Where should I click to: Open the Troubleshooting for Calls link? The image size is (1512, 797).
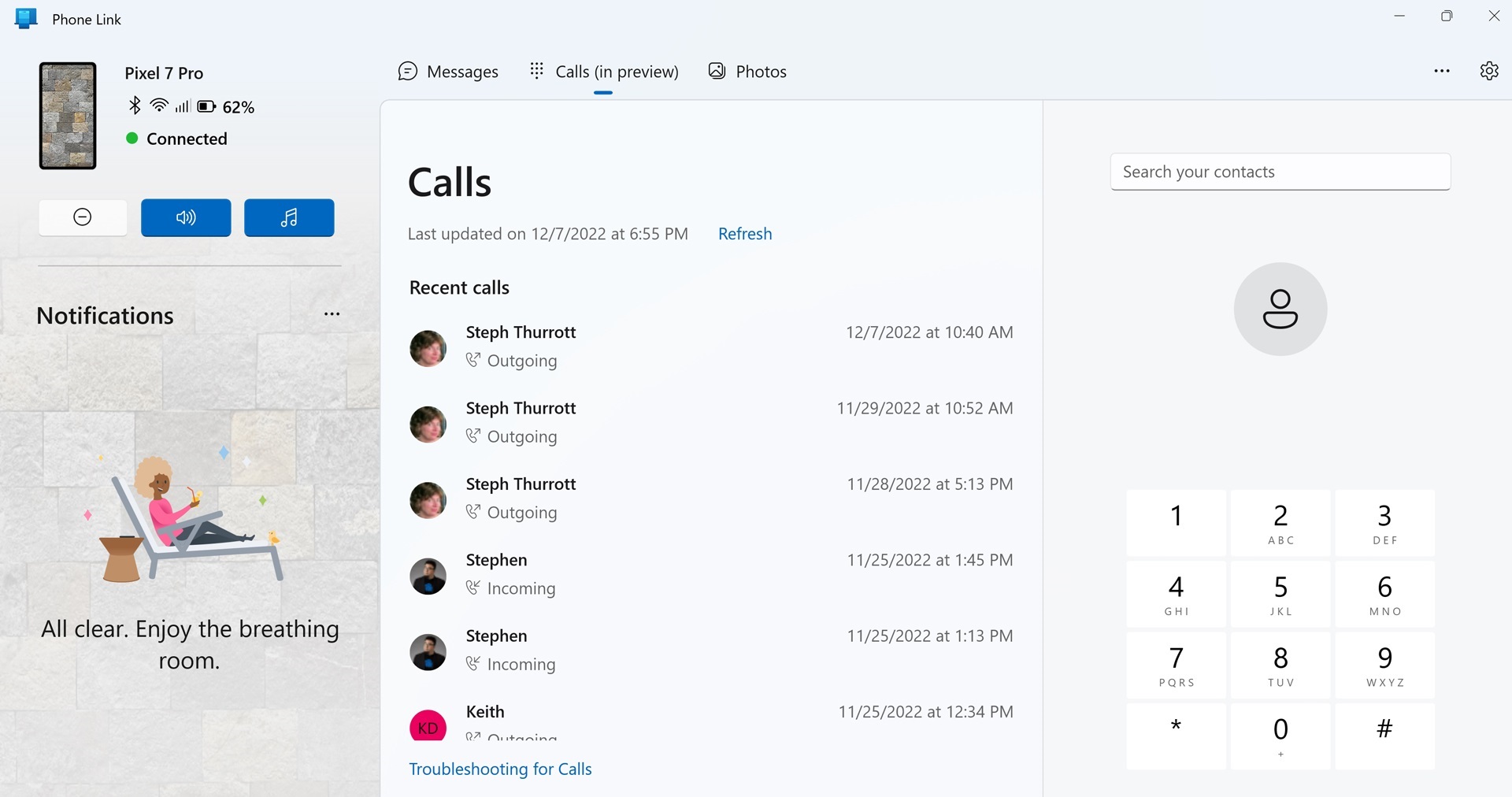coord(500,769)
